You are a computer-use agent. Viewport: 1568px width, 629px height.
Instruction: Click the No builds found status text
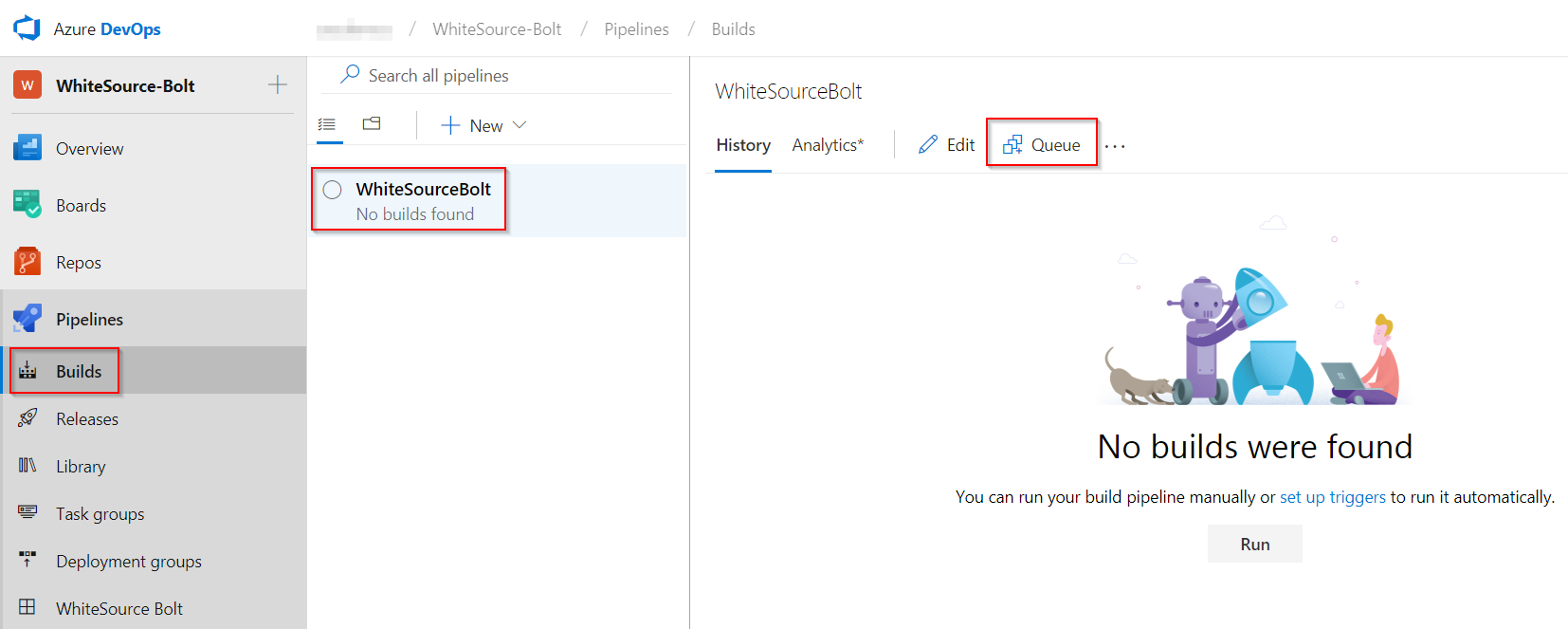415,214
